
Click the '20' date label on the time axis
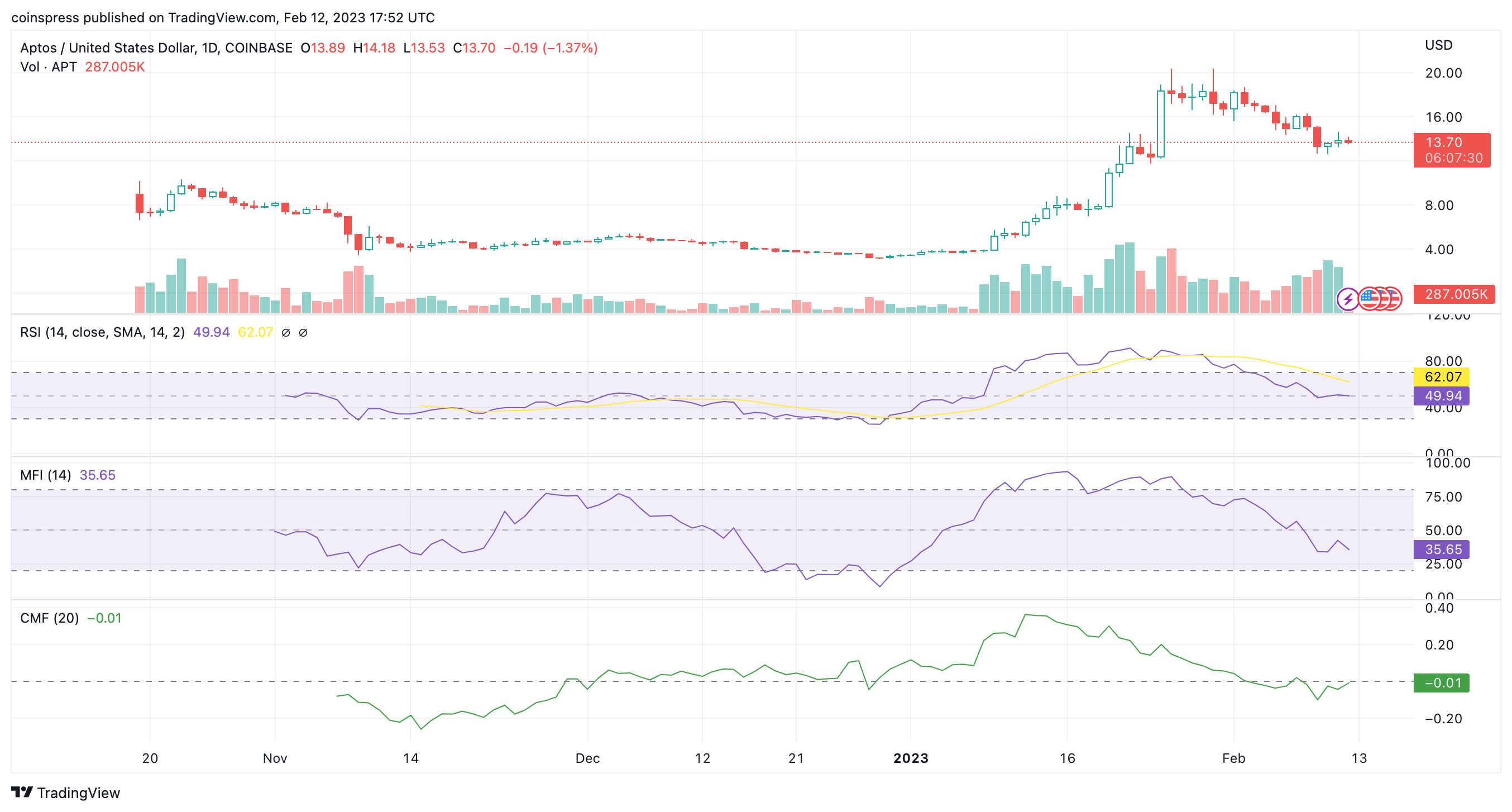click(x=150, y=758)
